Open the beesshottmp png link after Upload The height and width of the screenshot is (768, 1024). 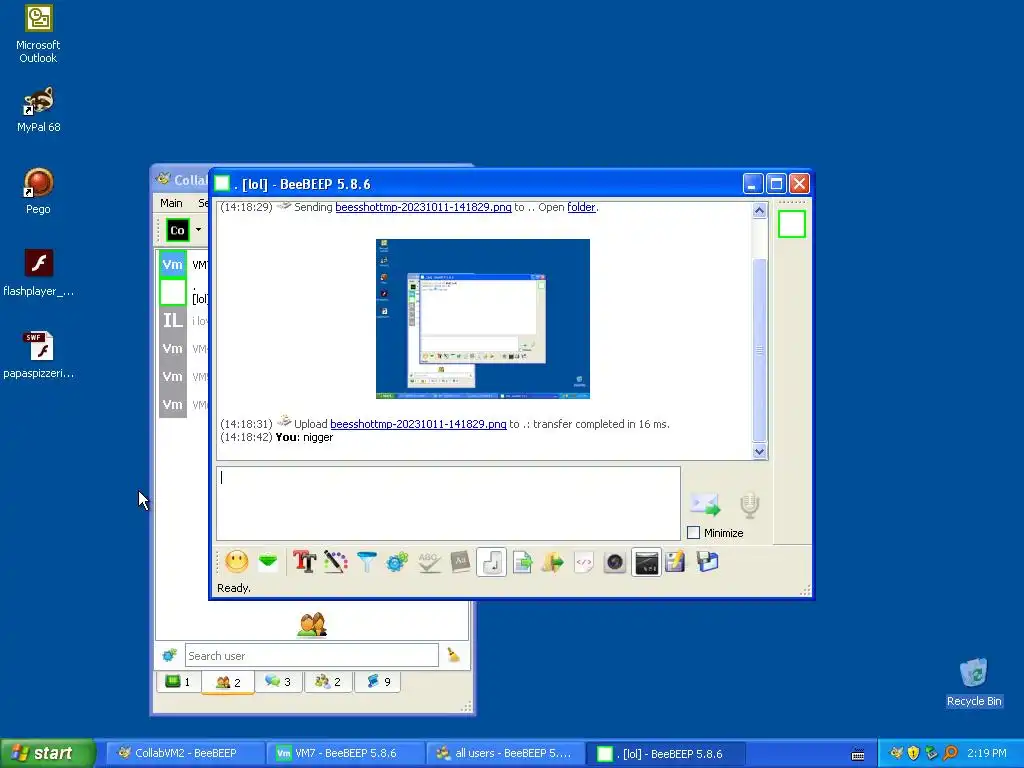418,424
